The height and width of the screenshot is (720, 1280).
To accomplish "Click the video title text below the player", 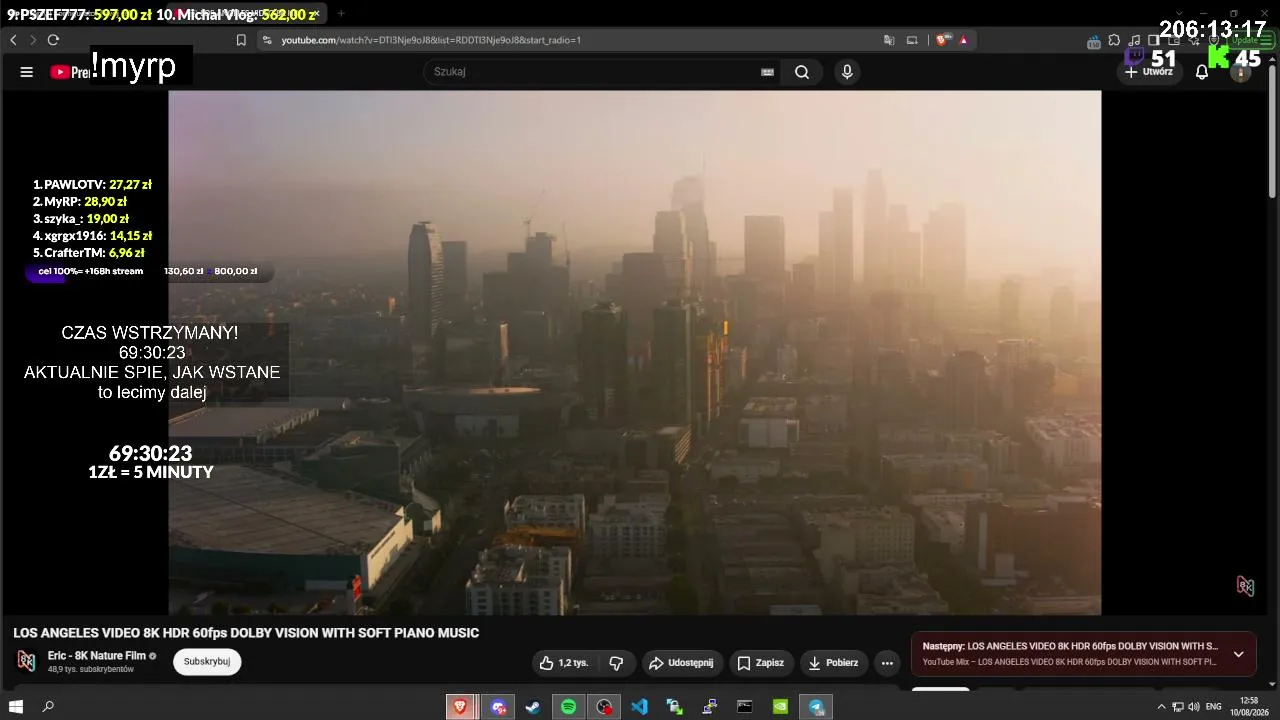I will 246,633.
